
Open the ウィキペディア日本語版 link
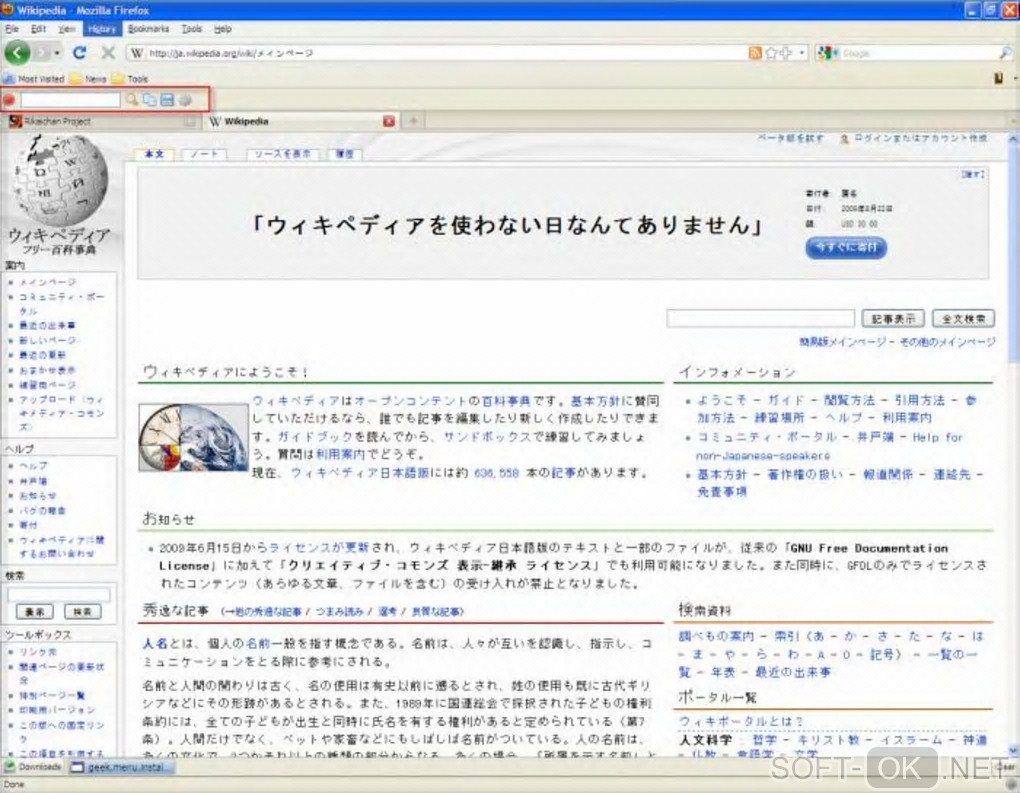point(360,473)
